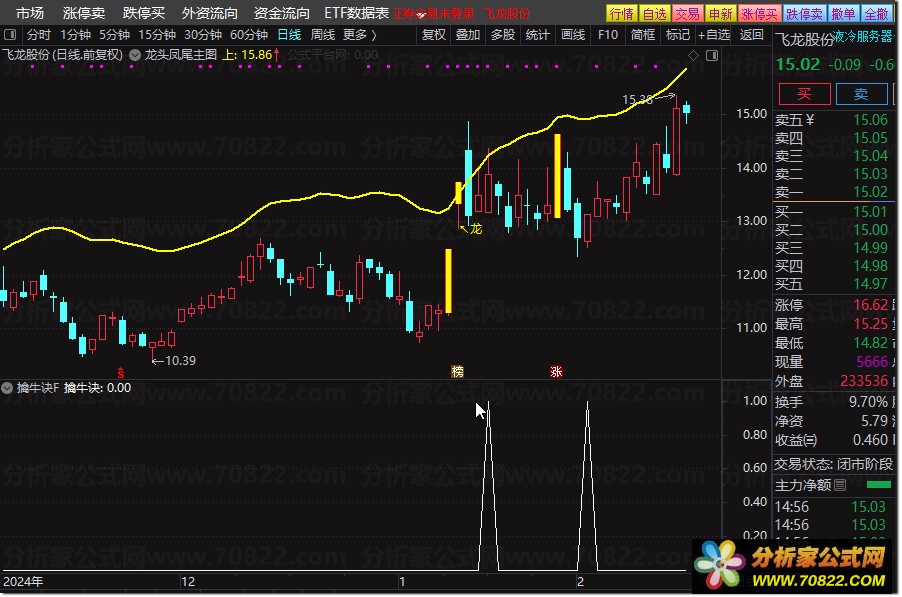902x597 pixels.
Task: Click the 买五 price 14.97
Action: 870,284
